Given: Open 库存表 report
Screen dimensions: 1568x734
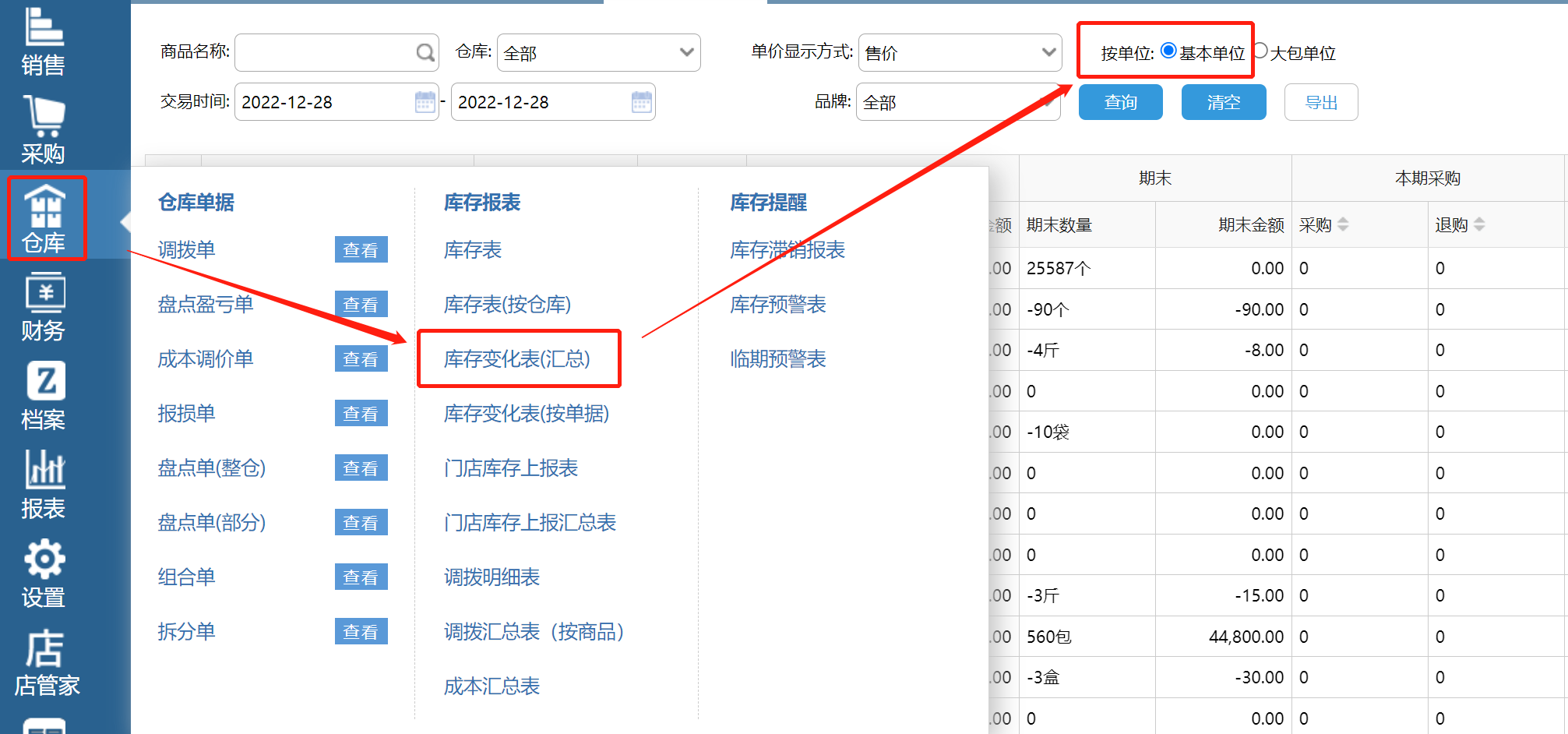Looking at the screenshot, I should coord(473,250).
